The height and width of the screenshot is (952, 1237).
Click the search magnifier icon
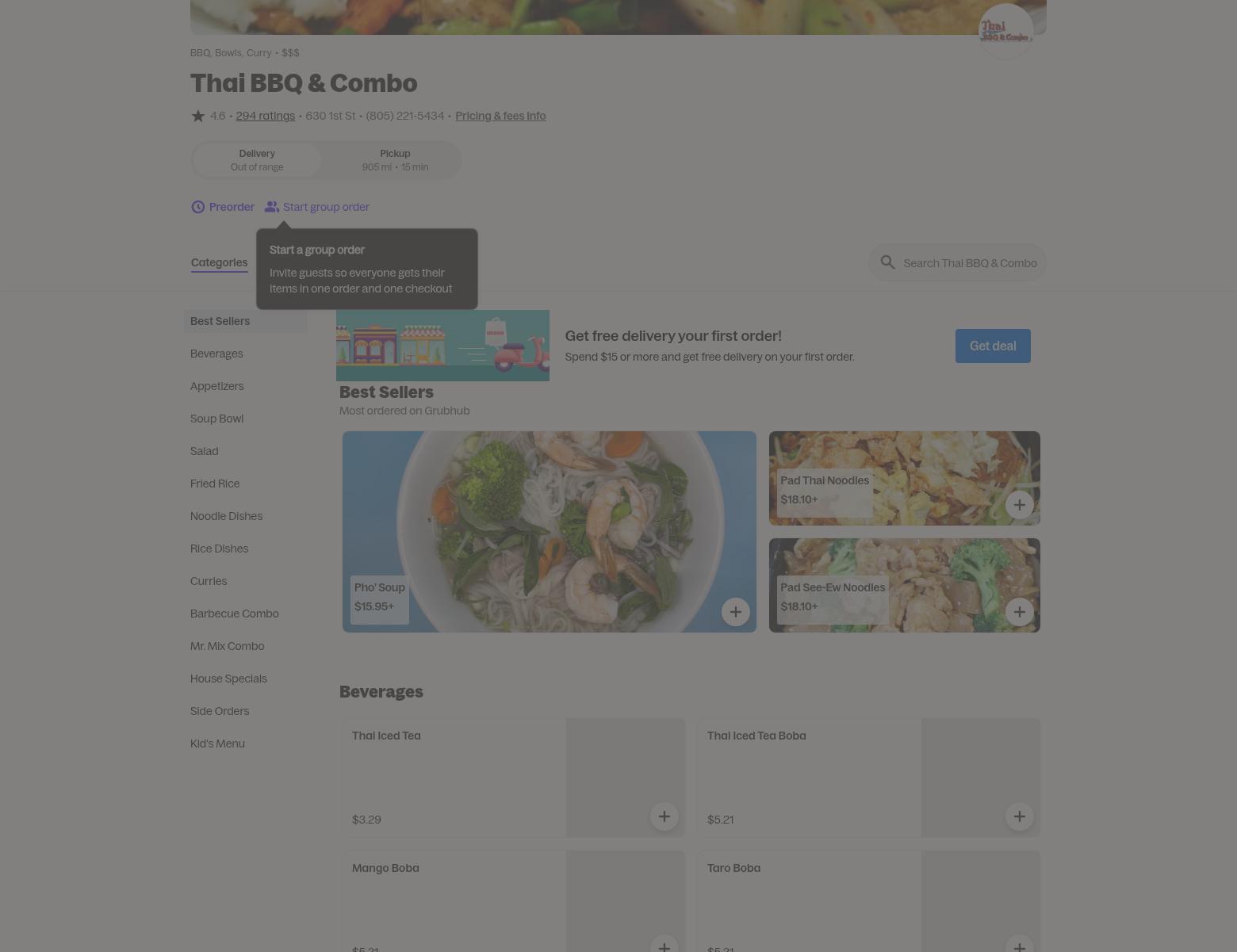887,262
